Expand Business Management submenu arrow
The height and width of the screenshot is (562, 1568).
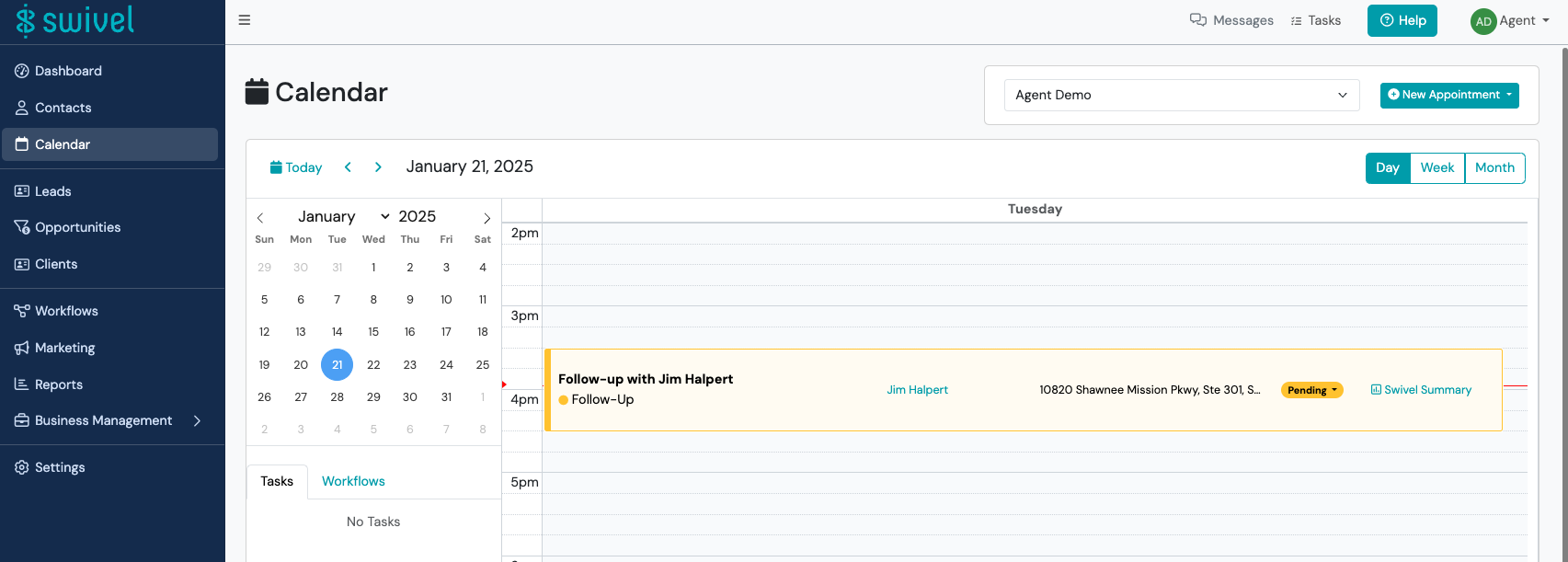(197, 420)
